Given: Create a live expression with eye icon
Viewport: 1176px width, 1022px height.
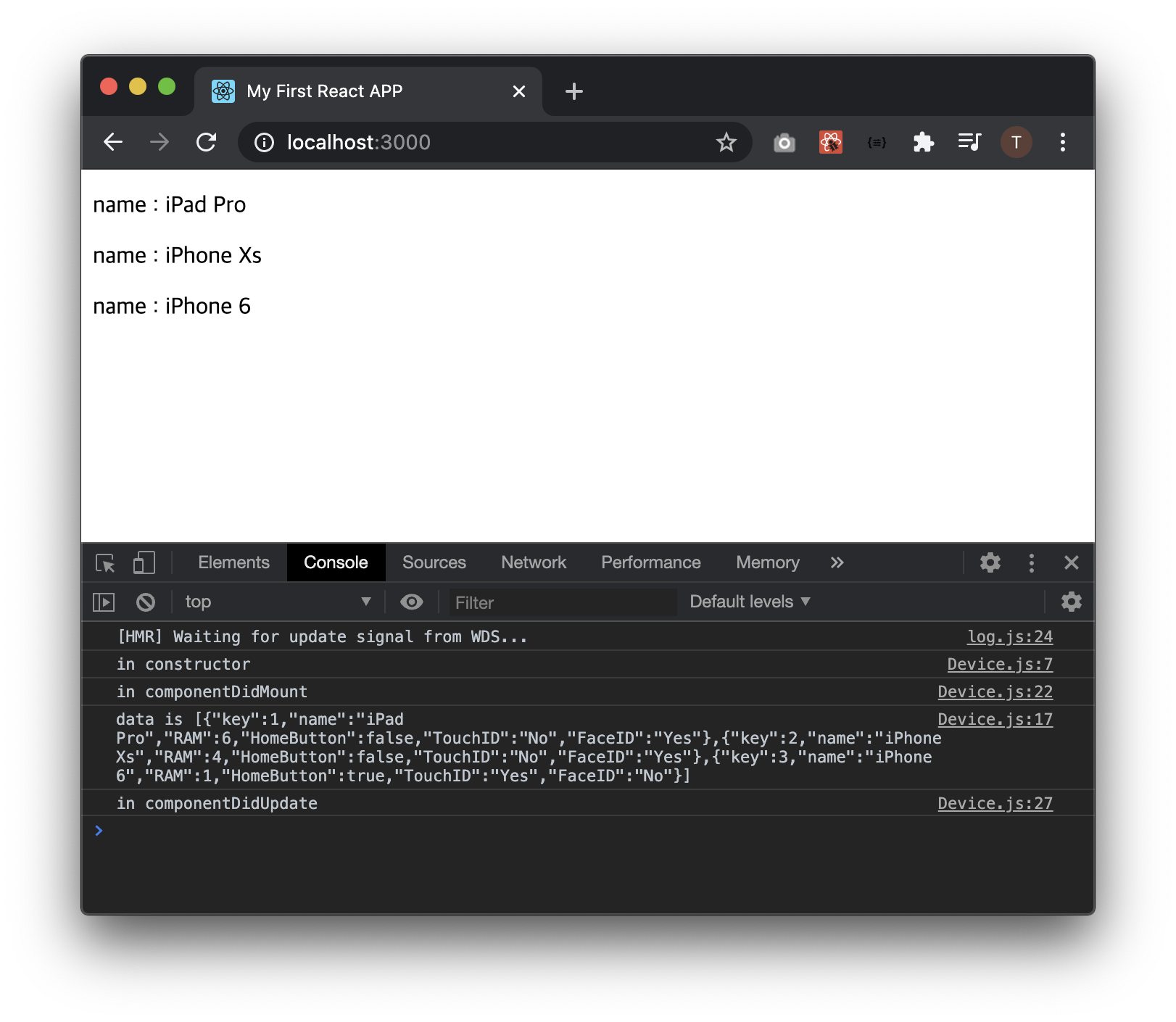Looking at the screenshot, I should point(412,602).
